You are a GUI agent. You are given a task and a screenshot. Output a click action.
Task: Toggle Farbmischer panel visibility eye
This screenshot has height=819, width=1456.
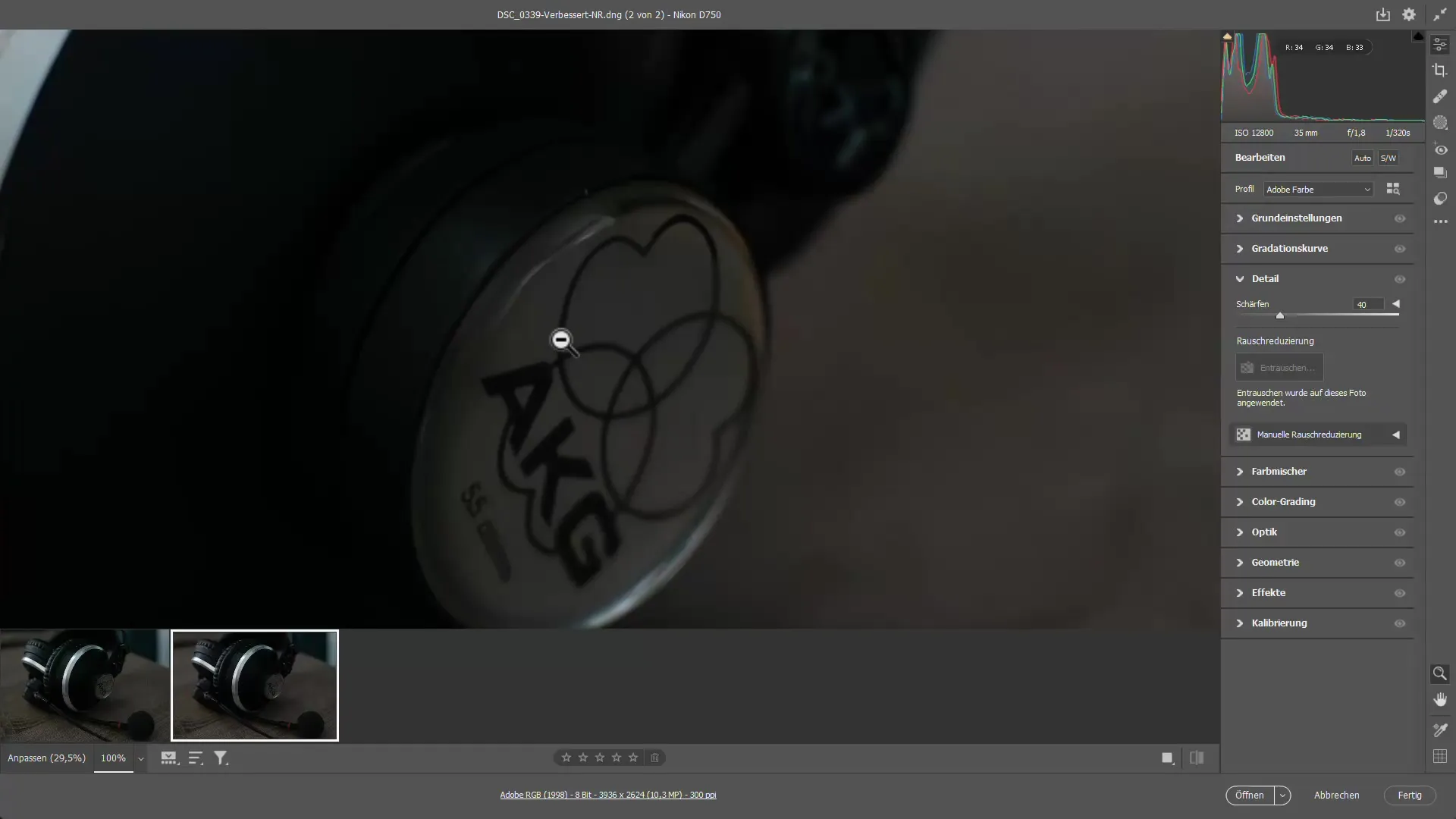pyautogui.click(x=1400, y=472)
